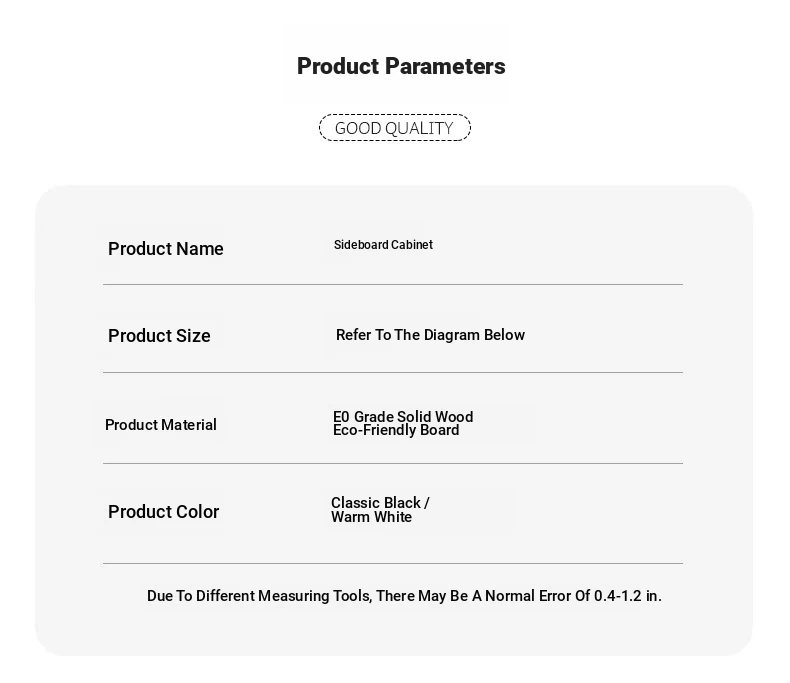Click the divider below Product Material row
Image resolution: width=790 pixels, height=683 pixels.
[393, 463]
